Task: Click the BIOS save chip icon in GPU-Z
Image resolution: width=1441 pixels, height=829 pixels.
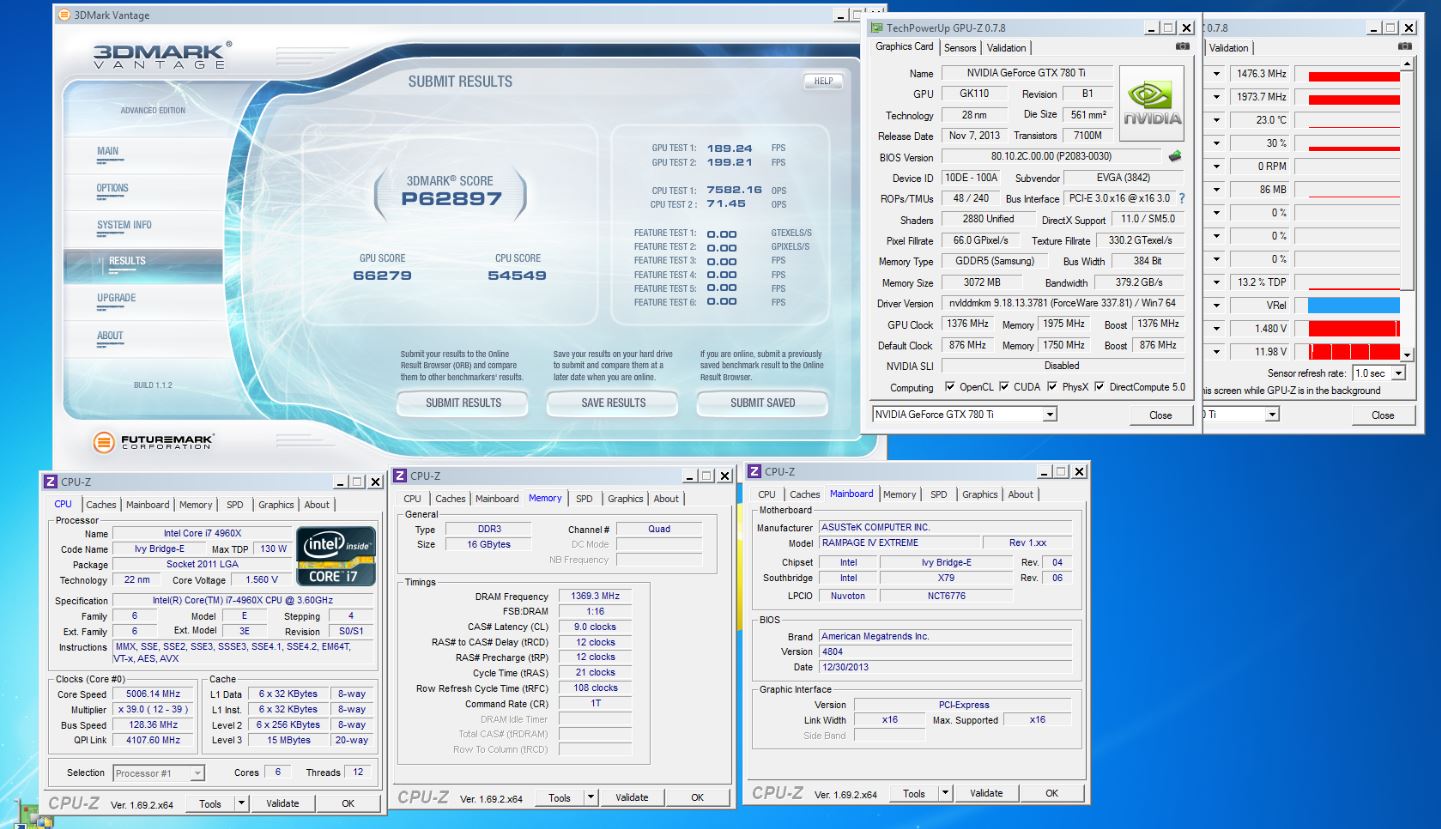Action: (x=1175, y=156)
